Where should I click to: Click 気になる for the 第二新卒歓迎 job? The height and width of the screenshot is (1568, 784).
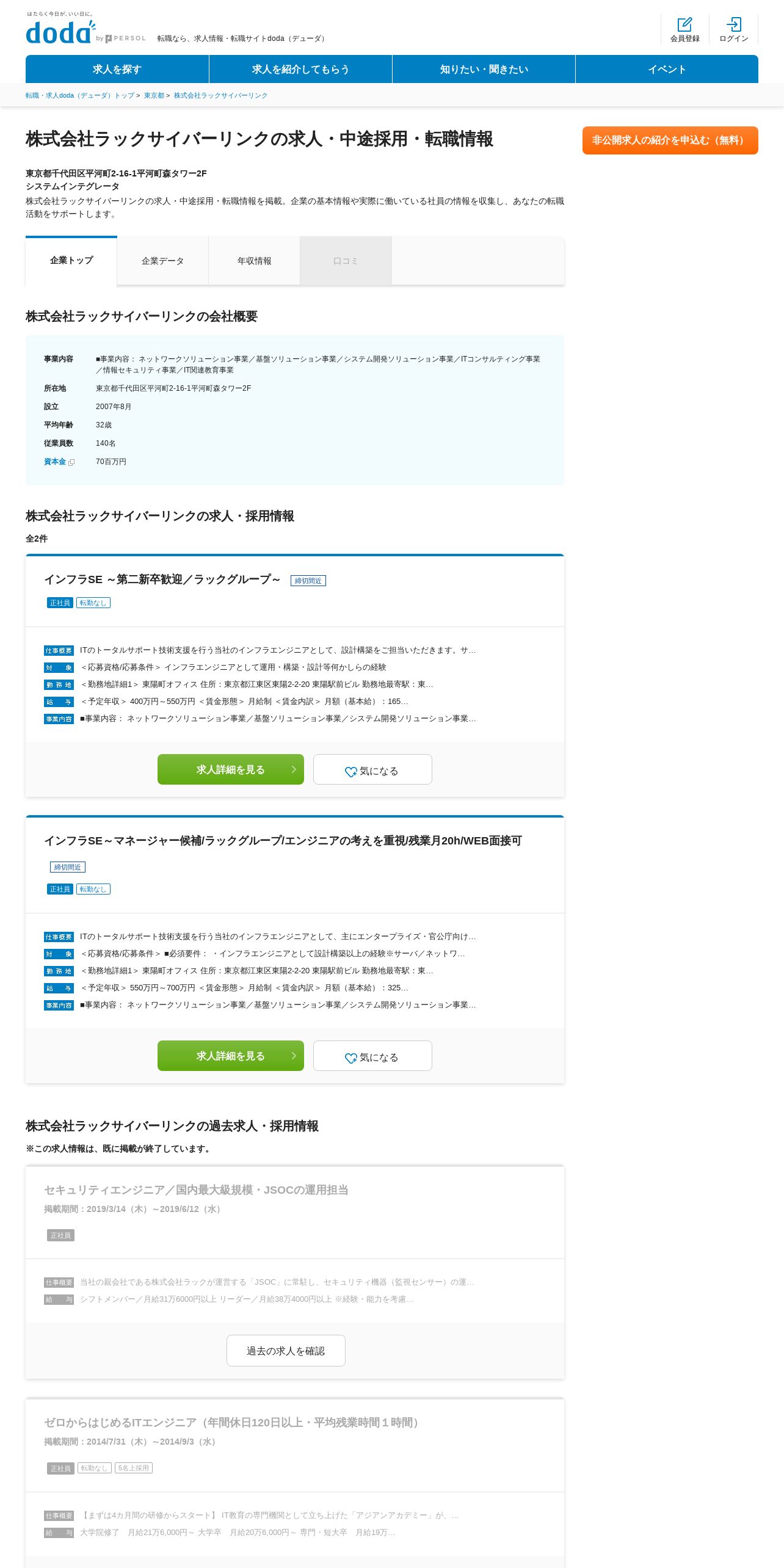pos(372,769)
